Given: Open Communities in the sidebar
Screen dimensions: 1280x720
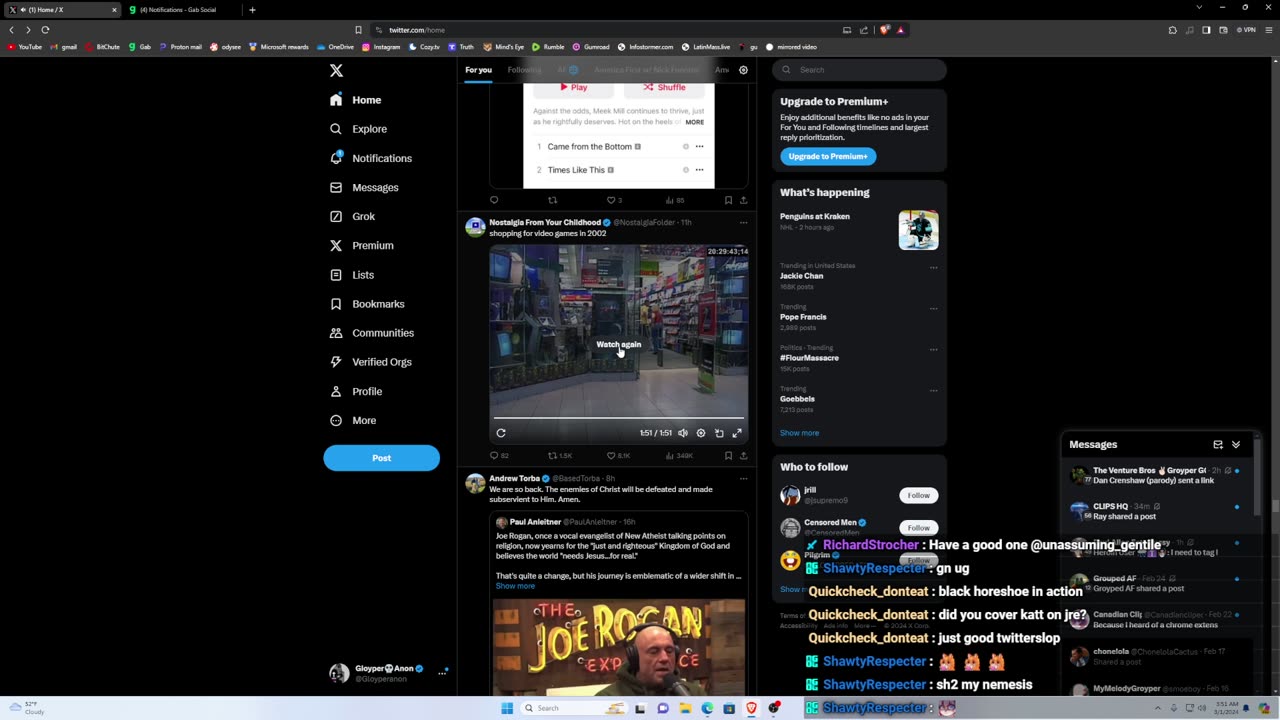Looking at the screenshot, I should (x=372, y=333).
